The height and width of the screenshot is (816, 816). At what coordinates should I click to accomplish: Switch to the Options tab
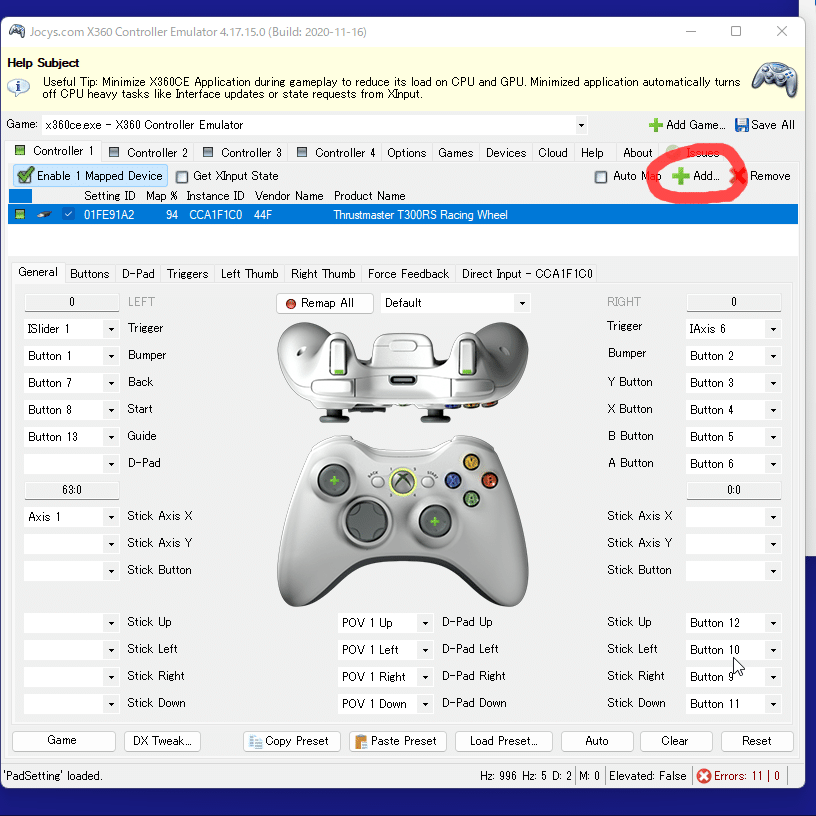pyautogui.click(x=406, y=153)
